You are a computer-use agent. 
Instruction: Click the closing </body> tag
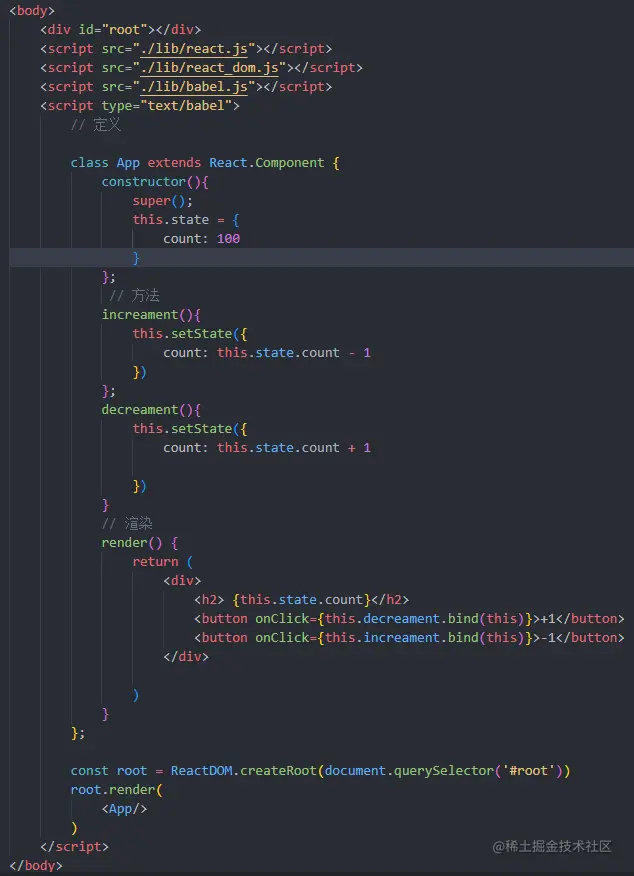pyautogui.click(x=36, y=865)
